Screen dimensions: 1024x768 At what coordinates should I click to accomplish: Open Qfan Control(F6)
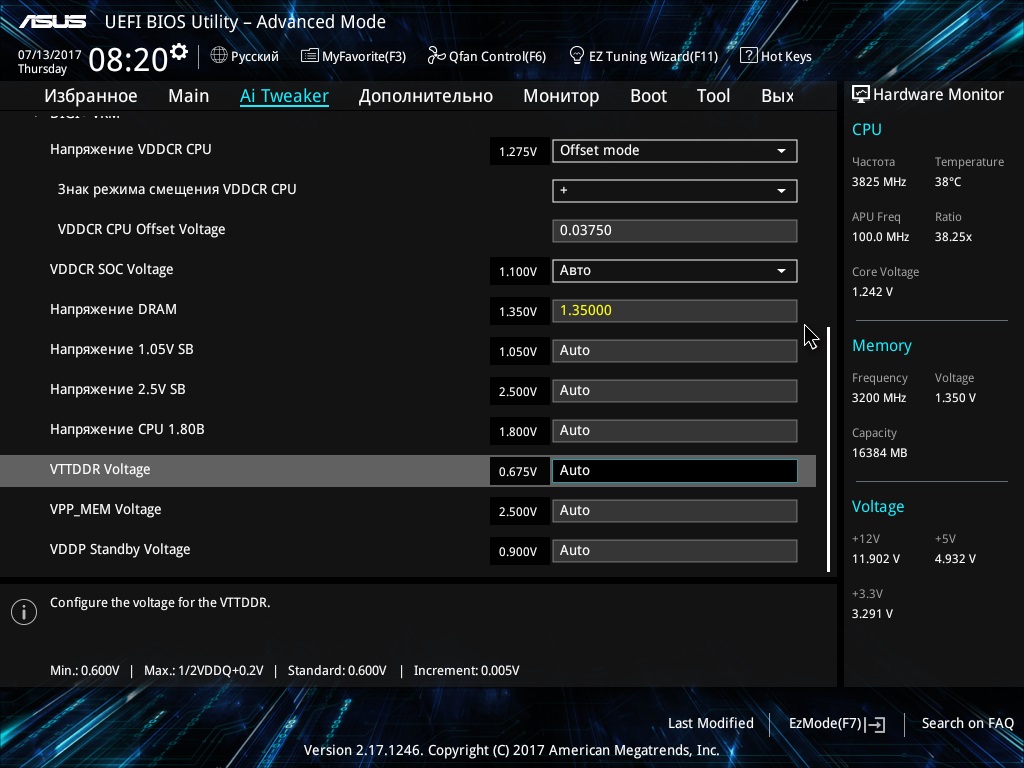(487, 56)
